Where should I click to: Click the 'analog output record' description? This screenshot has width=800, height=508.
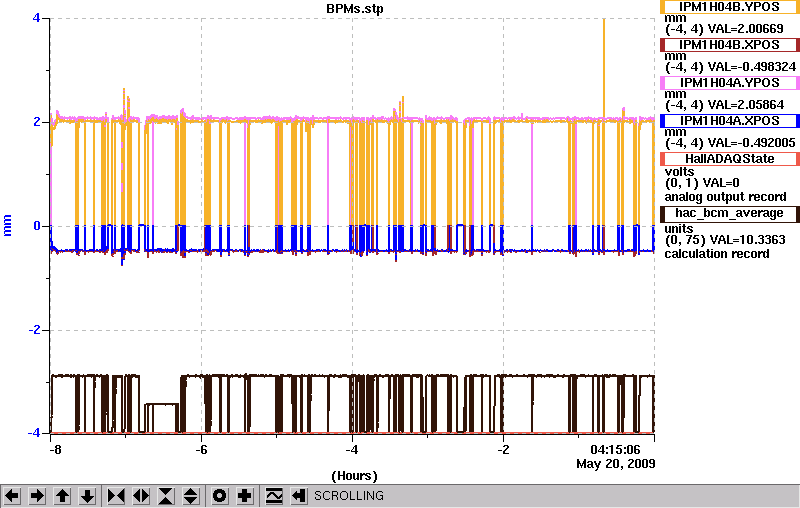coord(725,197)
